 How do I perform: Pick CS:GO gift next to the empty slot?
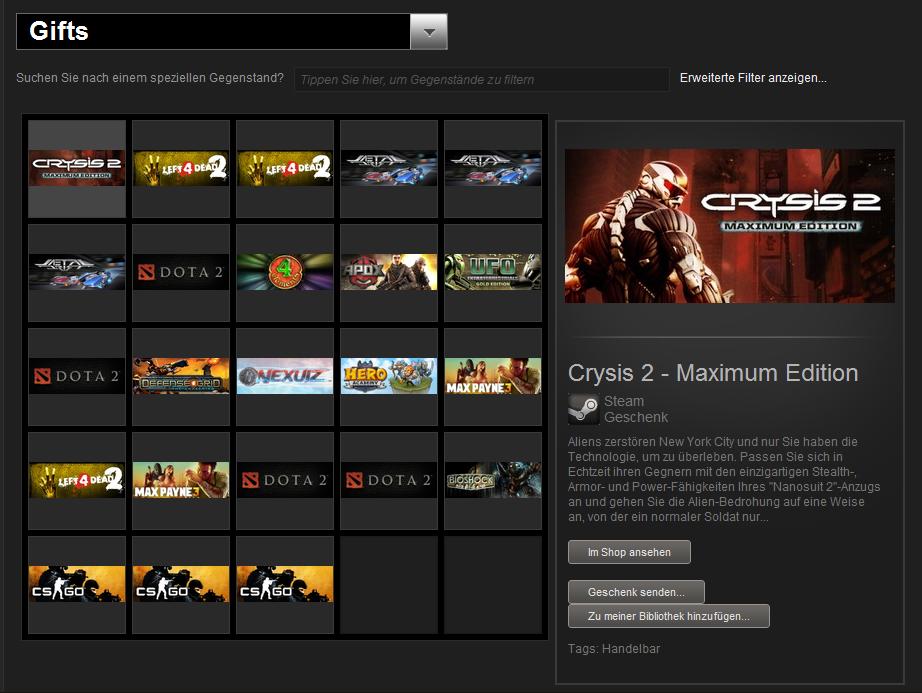pyautogui.click(x=285, y=585)
